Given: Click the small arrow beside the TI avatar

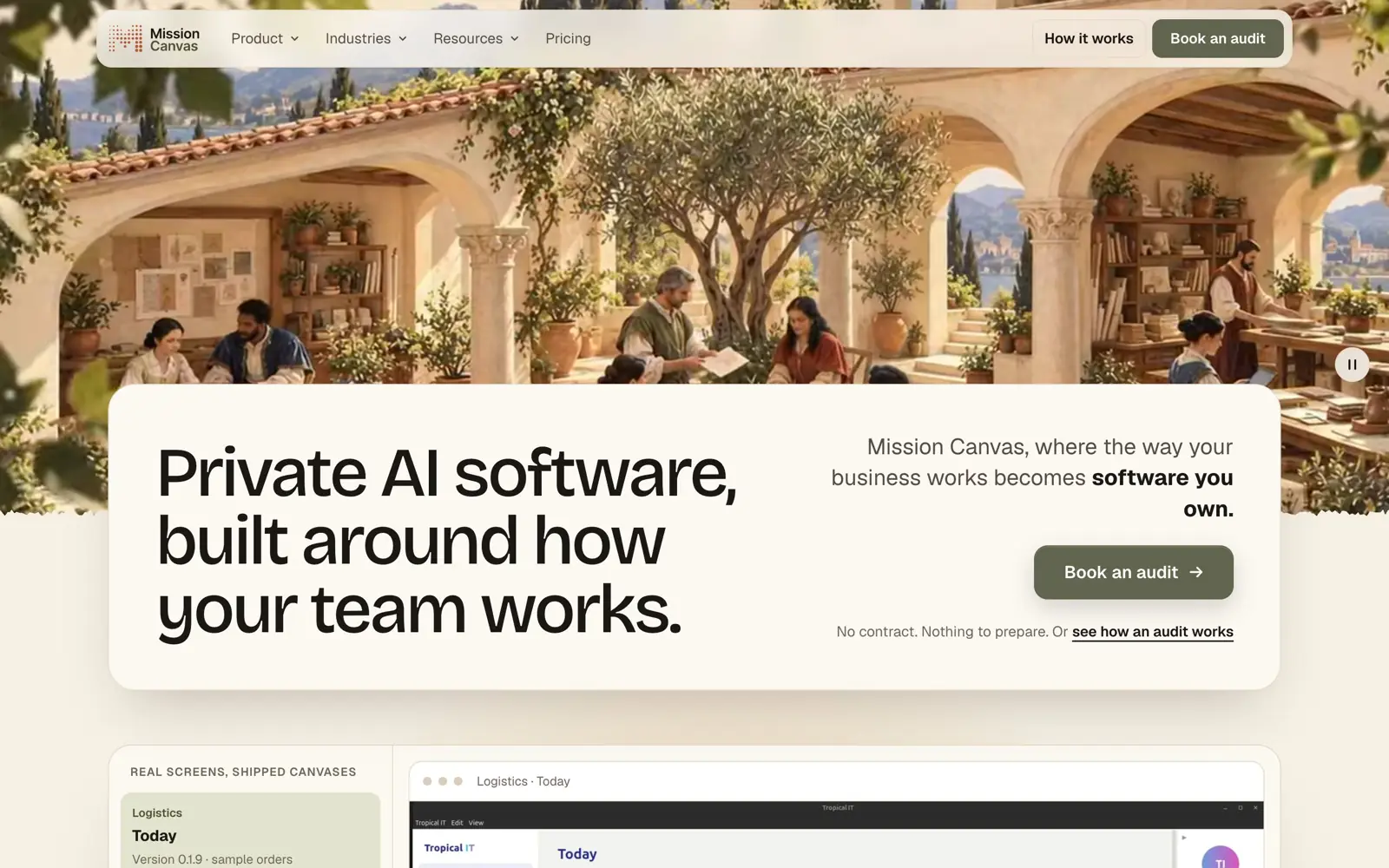Looking at the screenshot, I should [x=1184, y=838].
